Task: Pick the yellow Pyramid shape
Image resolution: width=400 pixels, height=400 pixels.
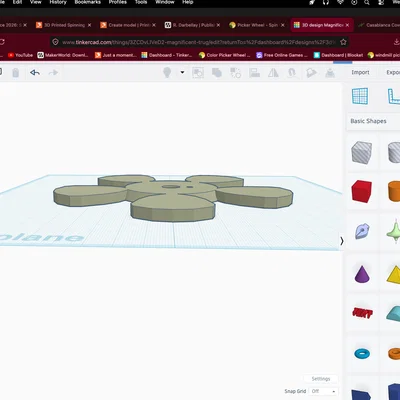Action: click(394, 275)
